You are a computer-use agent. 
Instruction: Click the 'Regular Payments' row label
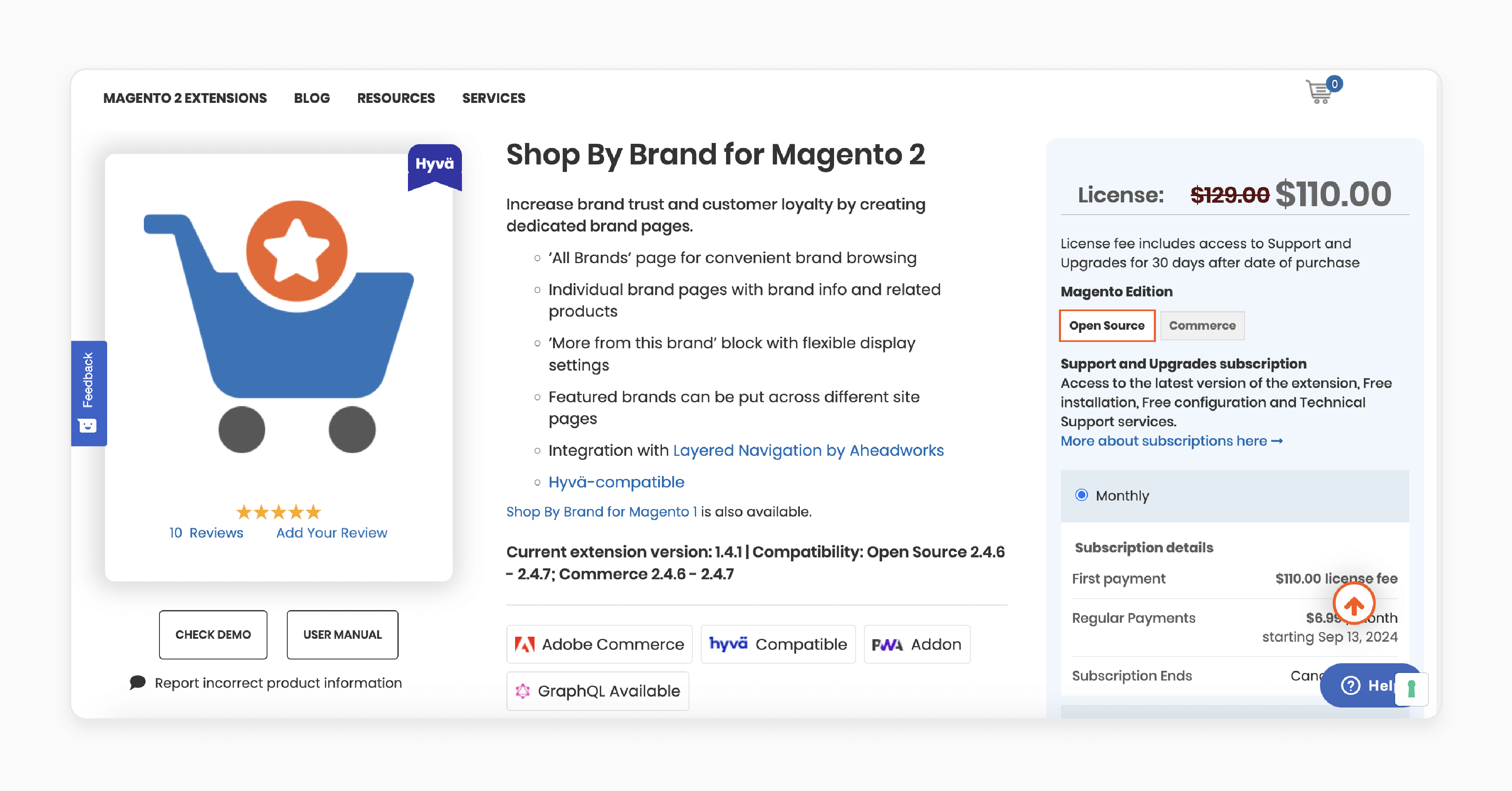[1134, 618]
